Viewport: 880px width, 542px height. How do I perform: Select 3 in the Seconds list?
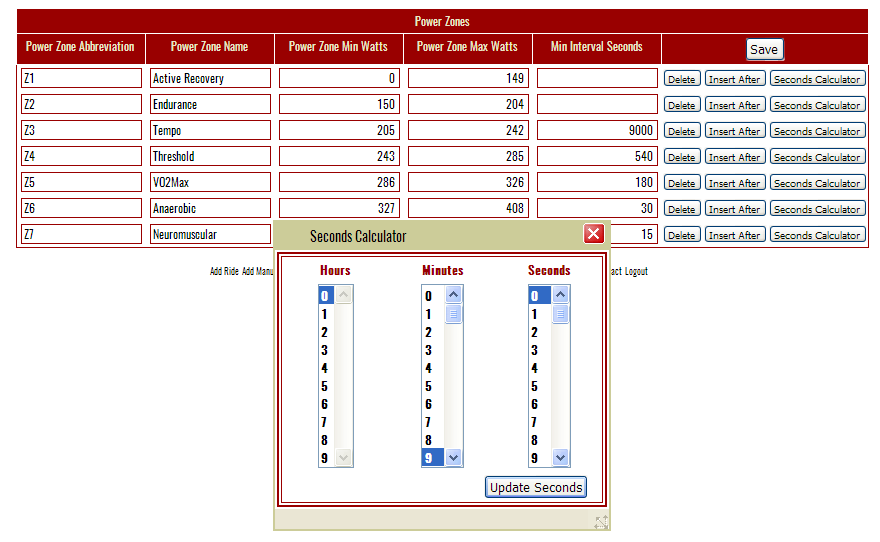point(535,350)
